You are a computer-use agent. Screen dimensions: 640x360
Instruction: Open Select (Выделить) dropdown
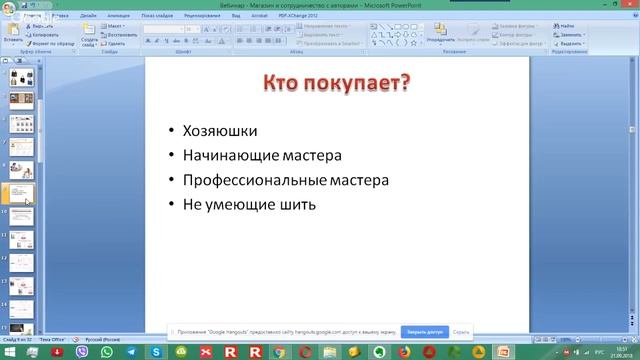pyautogui.click(x=569, y=43)
